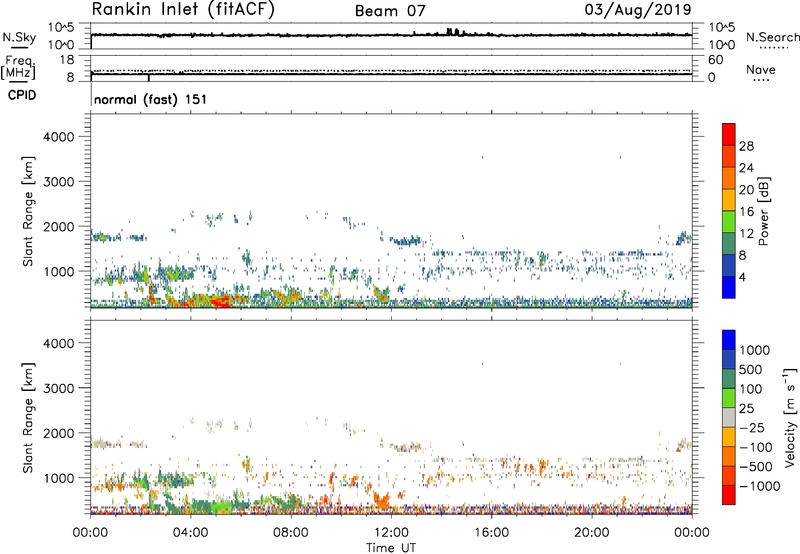The width and height of the screenshot is (800, 554).
Task: Click the '500' label on Velocity colorbar
Action: [x=751, y=370]
